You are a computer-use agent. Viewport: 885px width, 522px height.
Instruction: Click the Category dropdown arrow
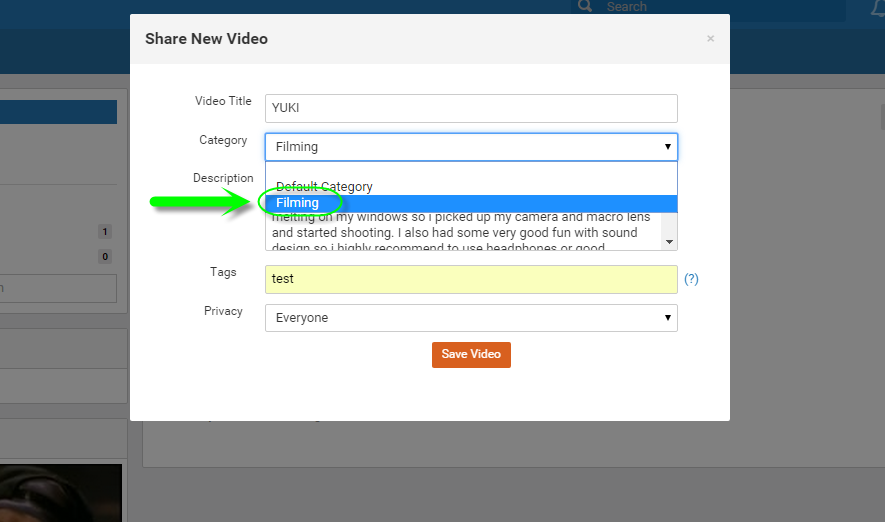point(668,147)
